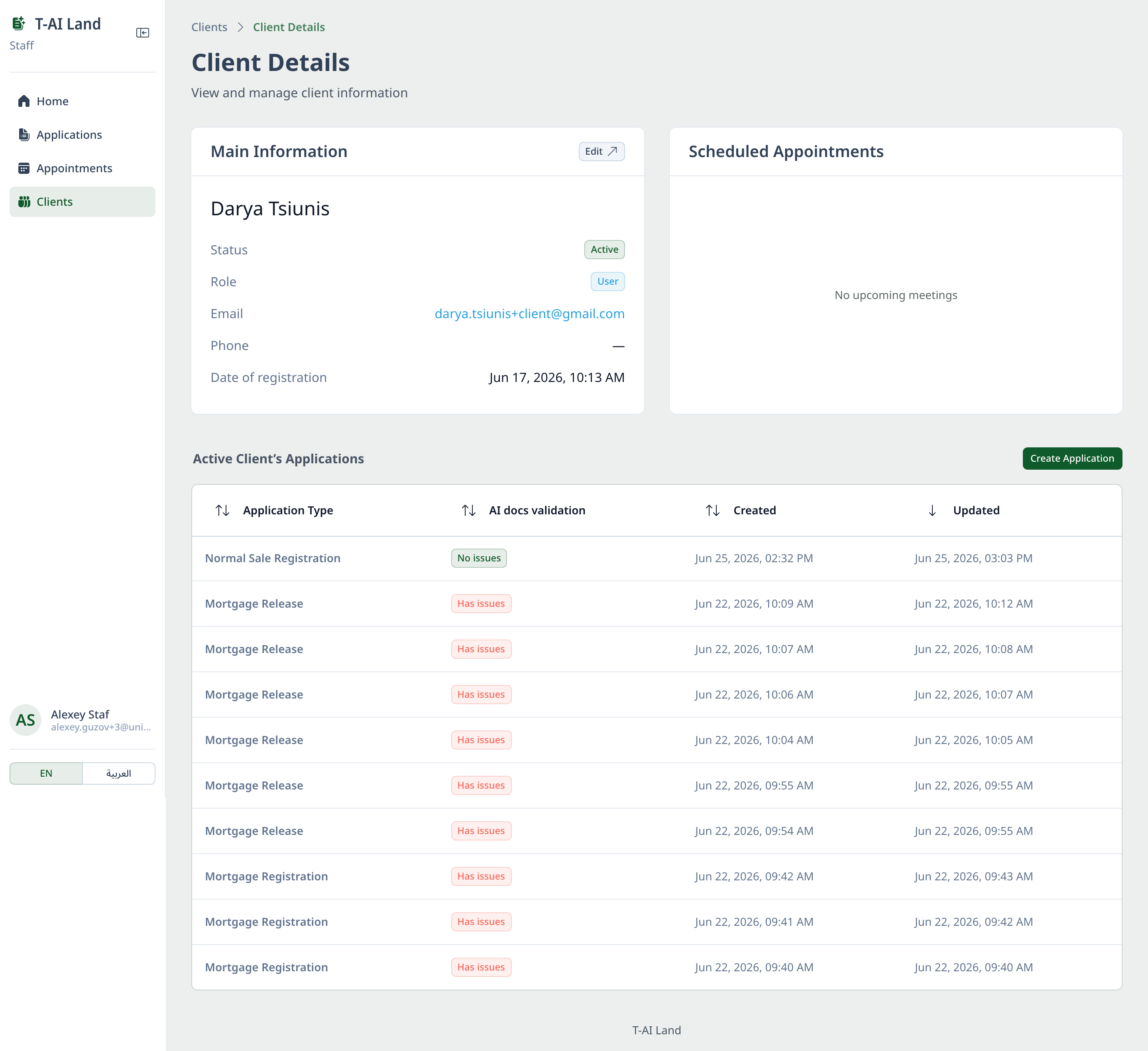Click the Client Details breadcrumb
Screen dimensions: 1148x1051
tap(289, 28)
